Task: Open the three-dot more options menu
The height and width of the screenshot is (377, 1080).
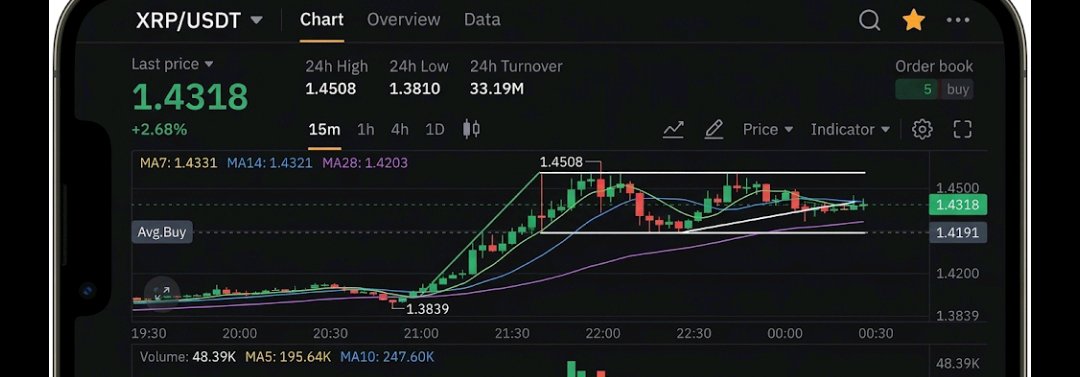Action: pos(958,21)
